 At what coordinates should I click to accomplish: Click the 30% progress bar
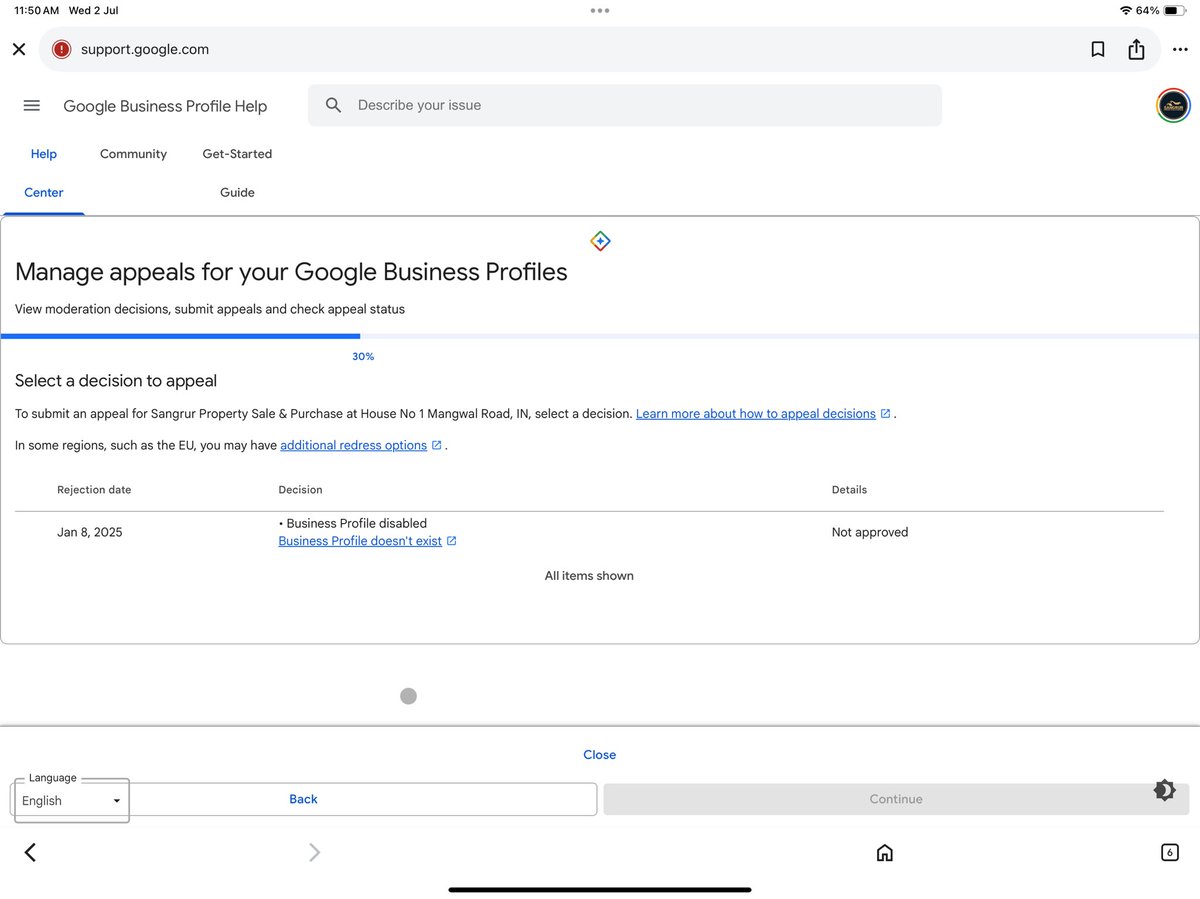[600, 336]
